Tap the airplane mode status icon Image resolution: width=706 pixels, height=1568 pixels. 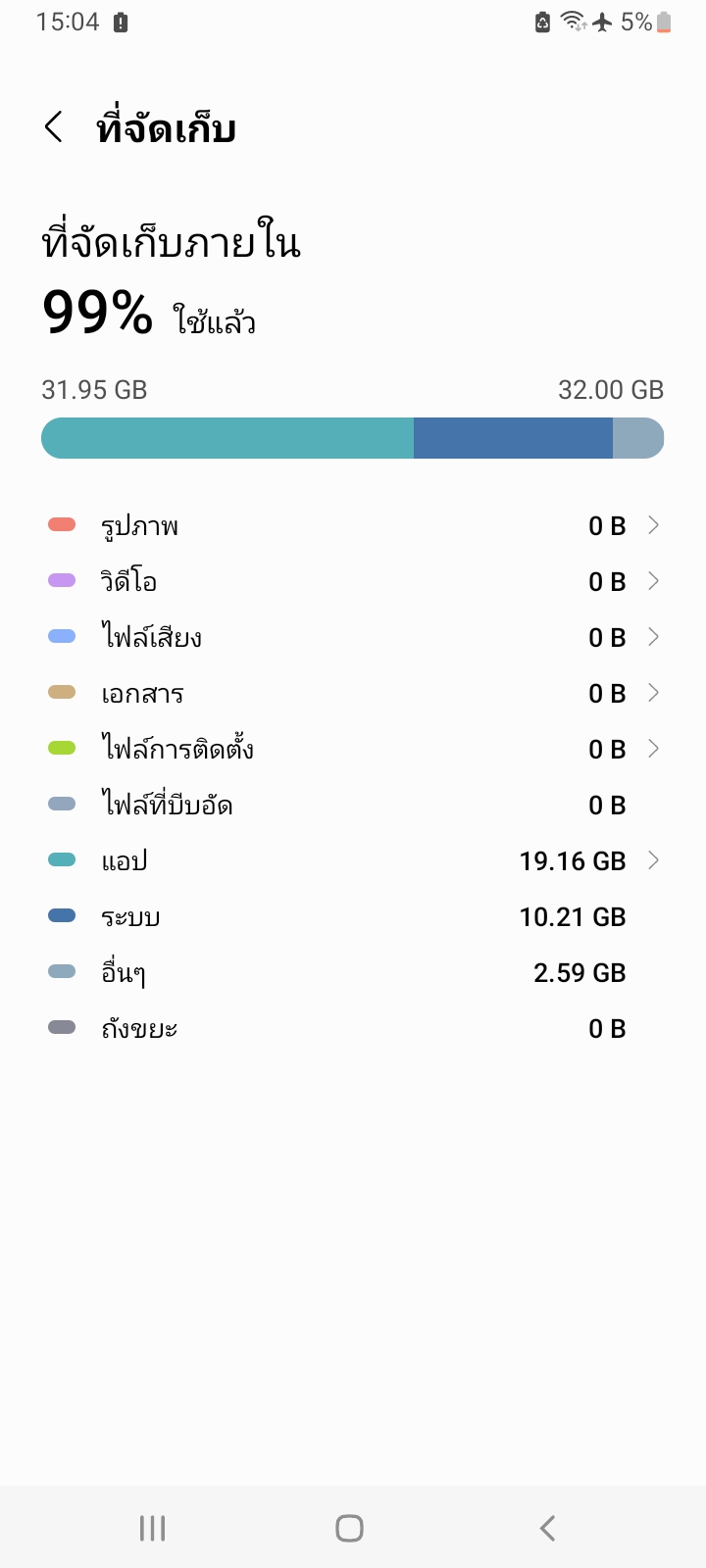[602, 22]
